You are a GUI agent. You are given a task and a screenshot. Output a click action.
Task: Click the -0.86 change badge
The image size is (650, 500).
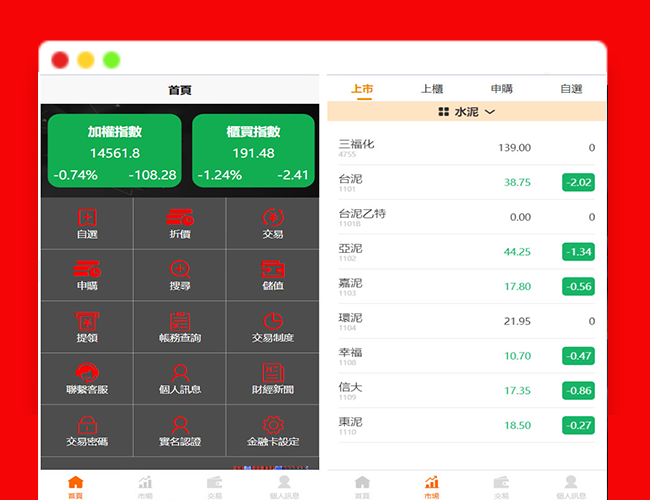[x=578, y=391]
